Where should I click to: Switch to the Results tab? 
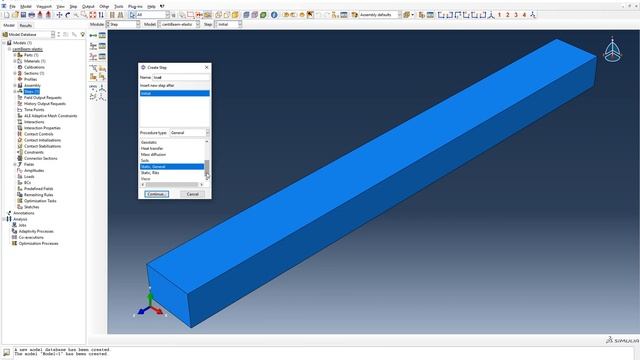(x=25, y=25)
